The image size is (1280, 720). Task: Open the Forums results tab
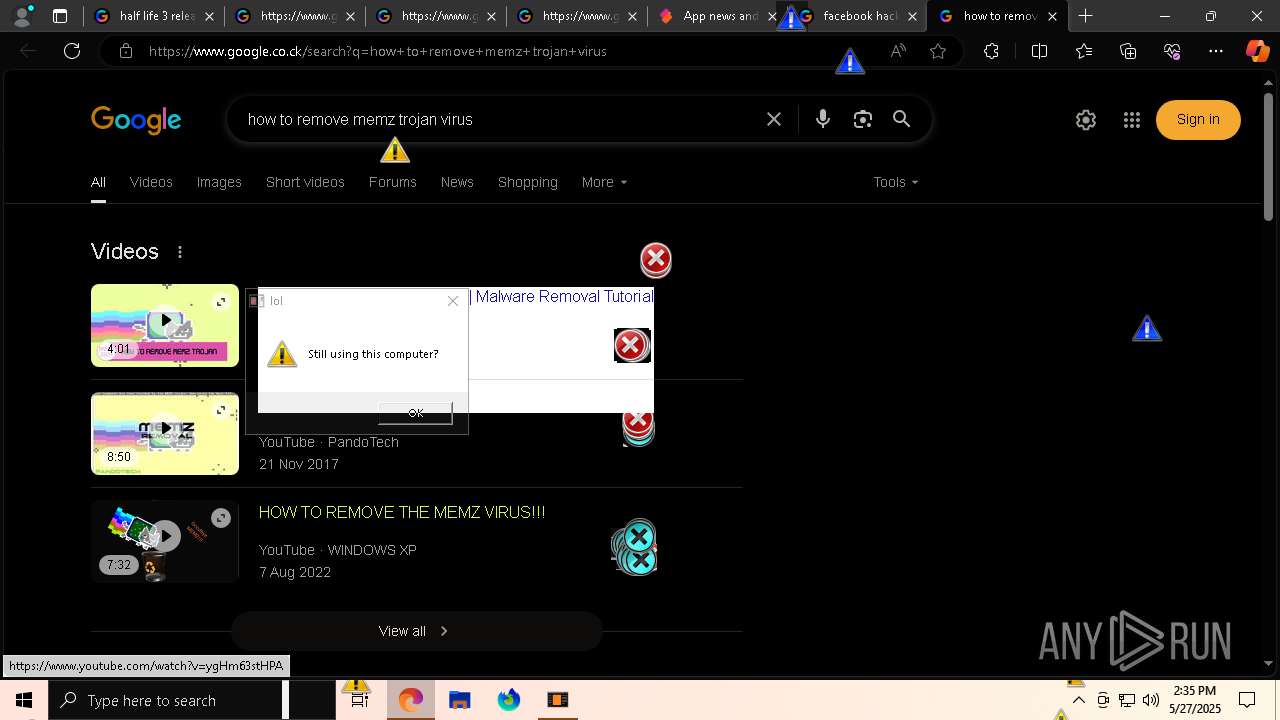(392, 182)
